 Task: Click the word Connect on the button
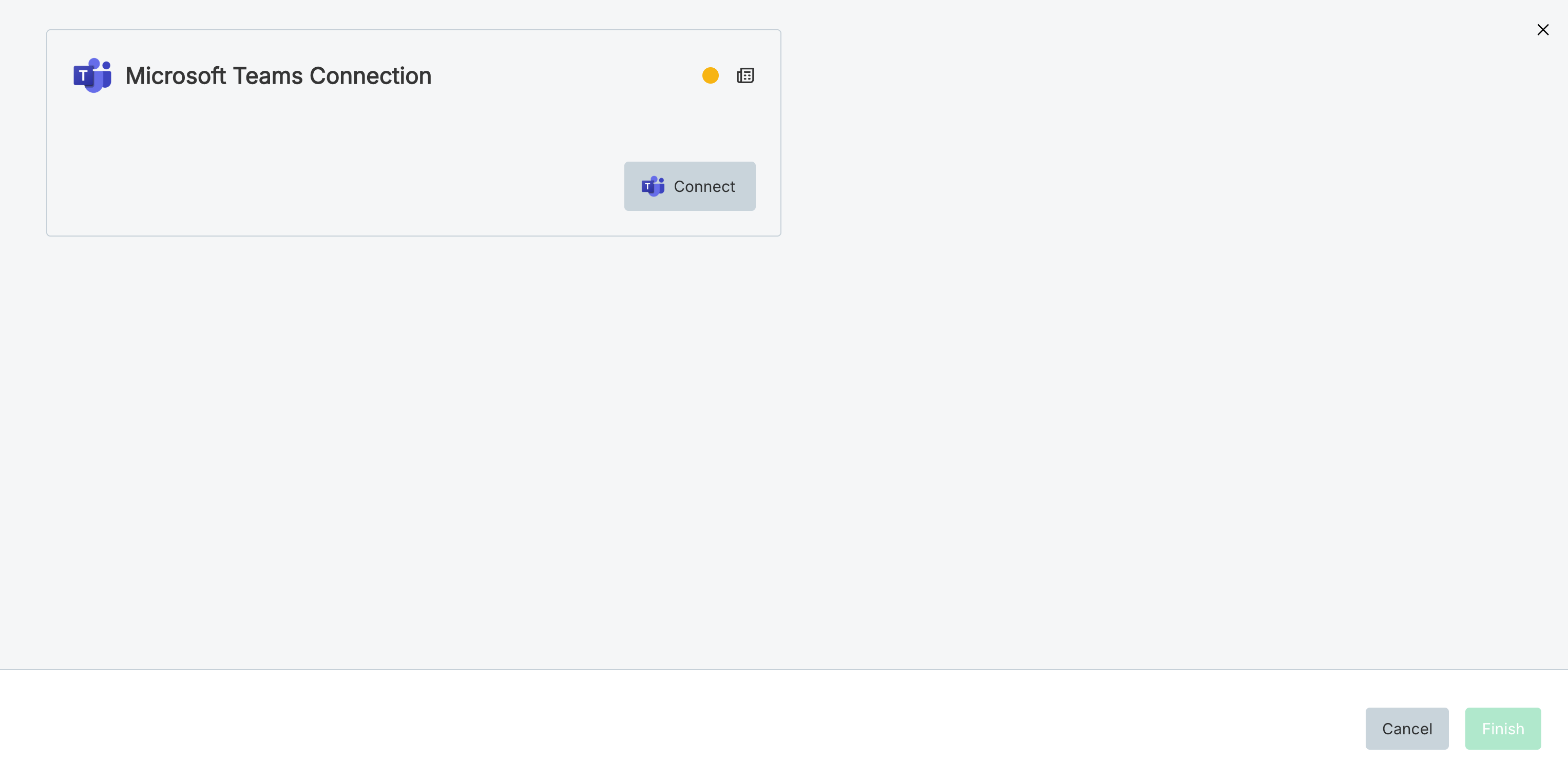click(x=704, y=187)
